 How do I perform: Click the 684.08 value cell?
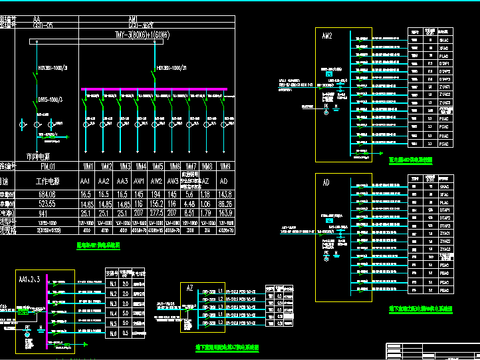47,194
